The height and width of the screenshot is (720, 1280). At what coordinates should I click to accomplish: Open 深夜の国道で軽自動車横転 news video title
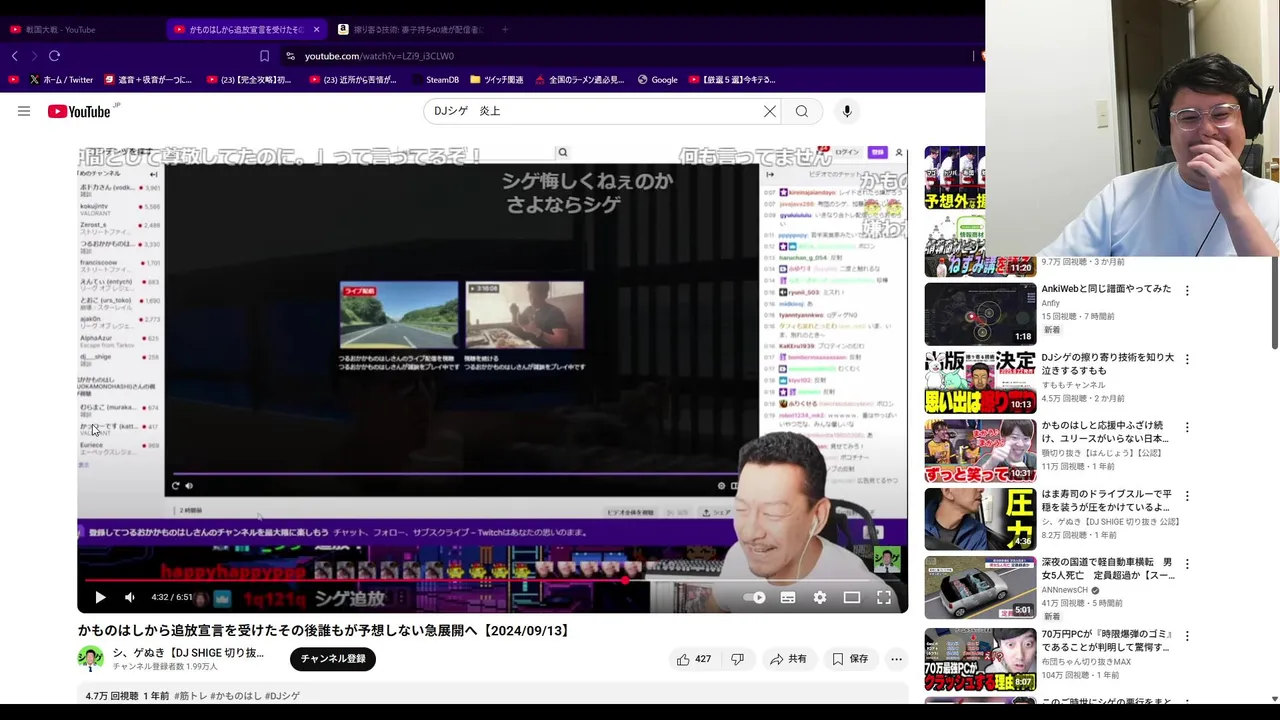[x=1108, y=569]
